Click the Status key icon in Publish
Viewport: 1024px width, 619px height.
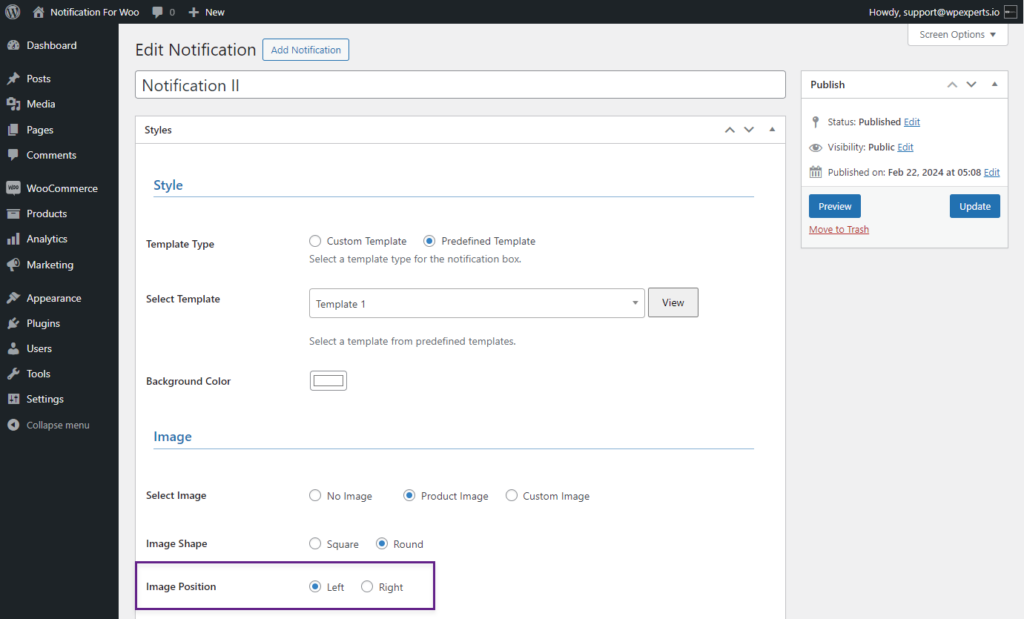point(815,122)
